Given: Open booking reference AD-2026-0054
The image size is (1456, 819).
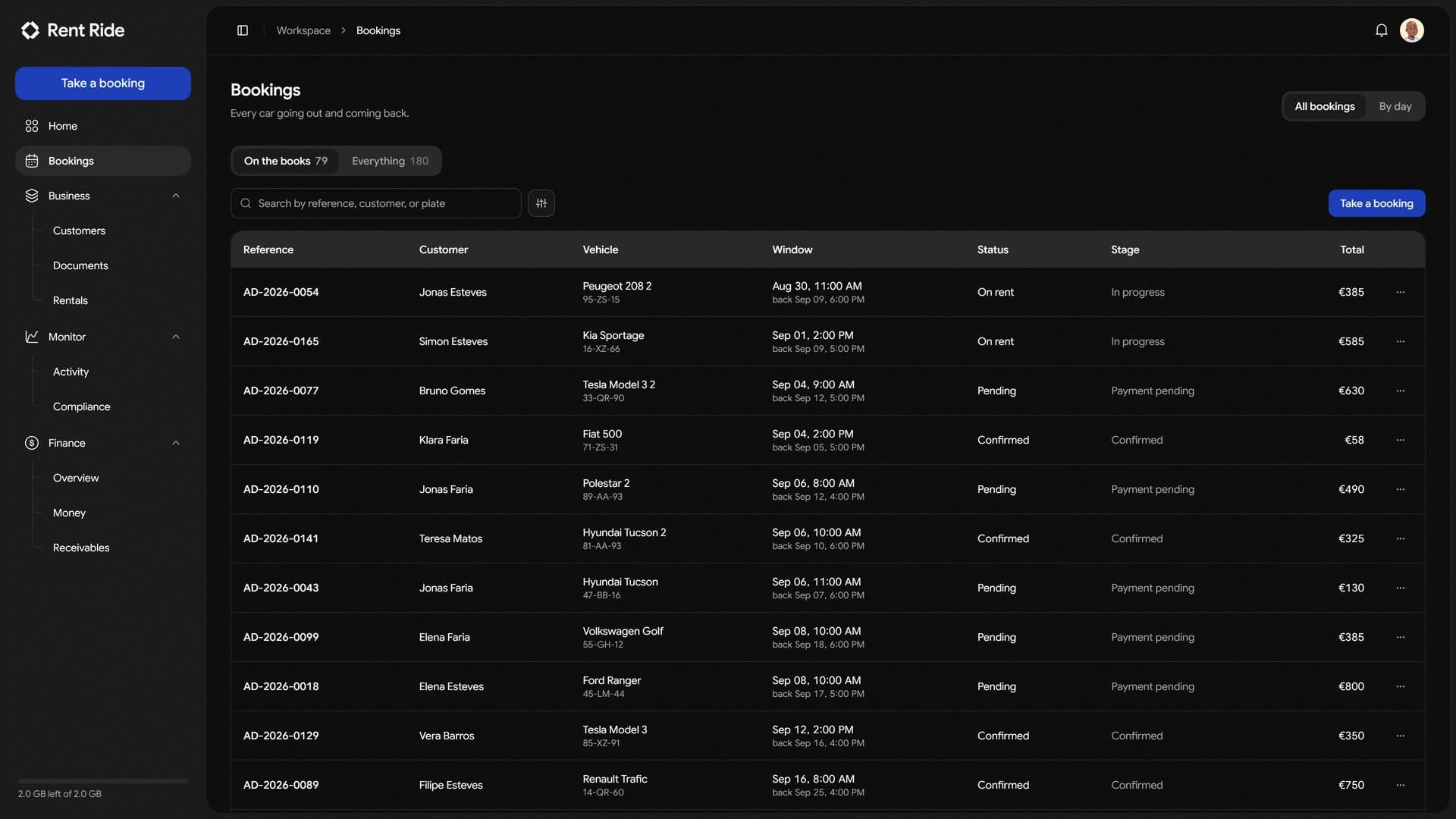Looking at the screenshot, I should click(x=281, y=292).
